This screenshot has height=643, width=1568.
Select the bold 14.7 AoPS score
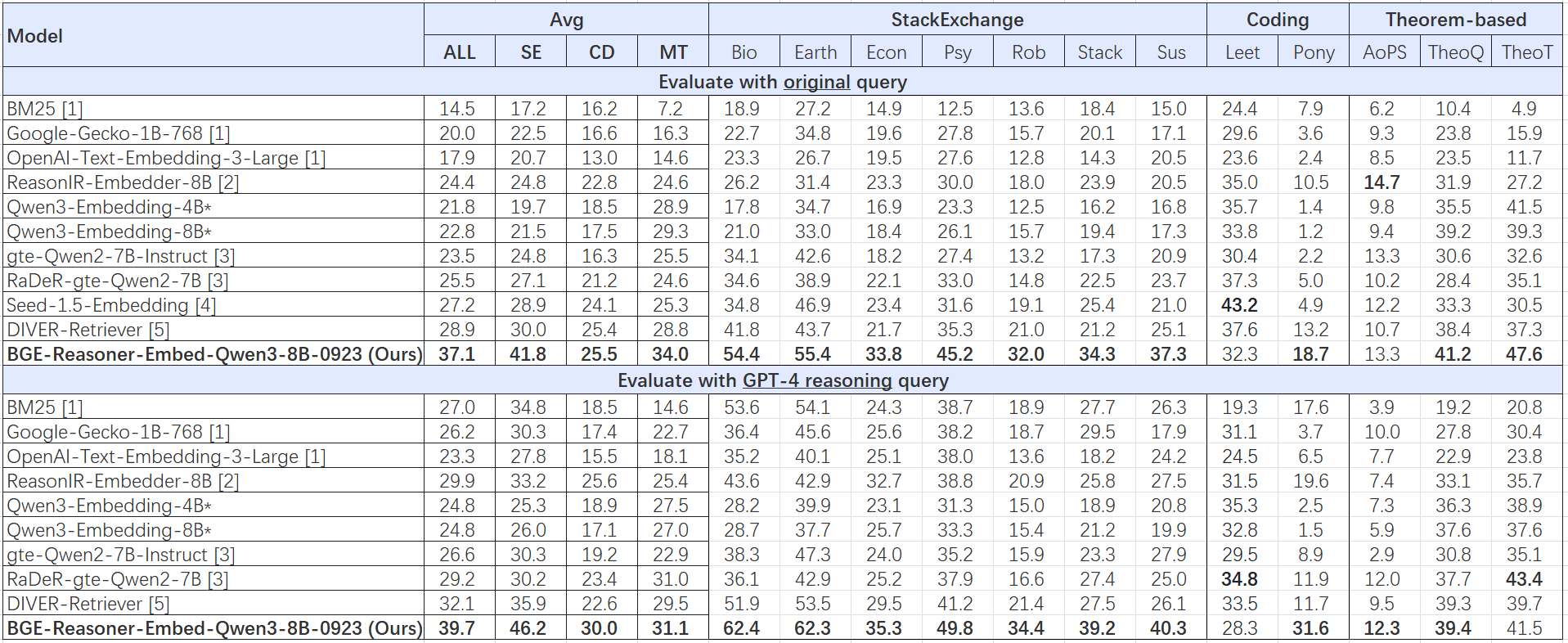click(1382, 182)
